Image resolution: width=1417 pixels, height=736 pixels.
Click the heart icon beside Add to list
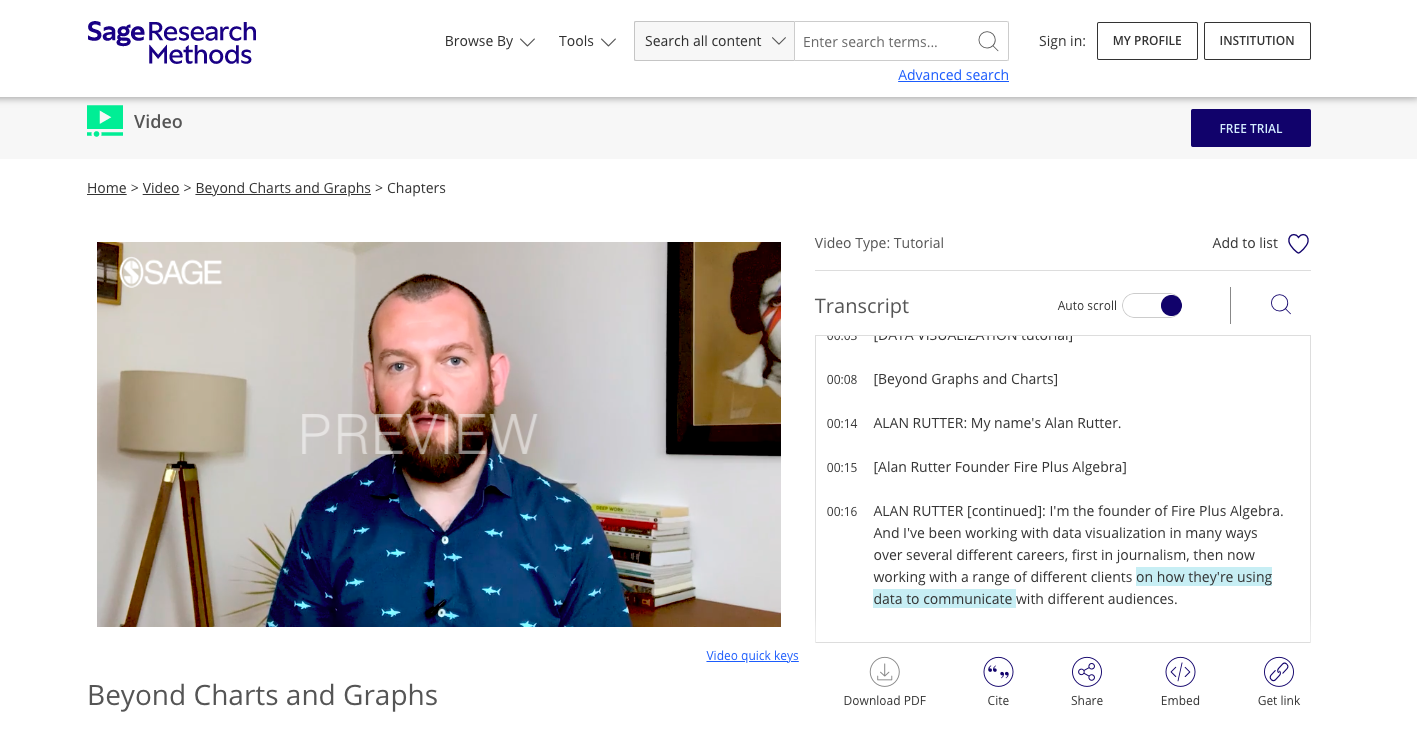click(1298, 243)
